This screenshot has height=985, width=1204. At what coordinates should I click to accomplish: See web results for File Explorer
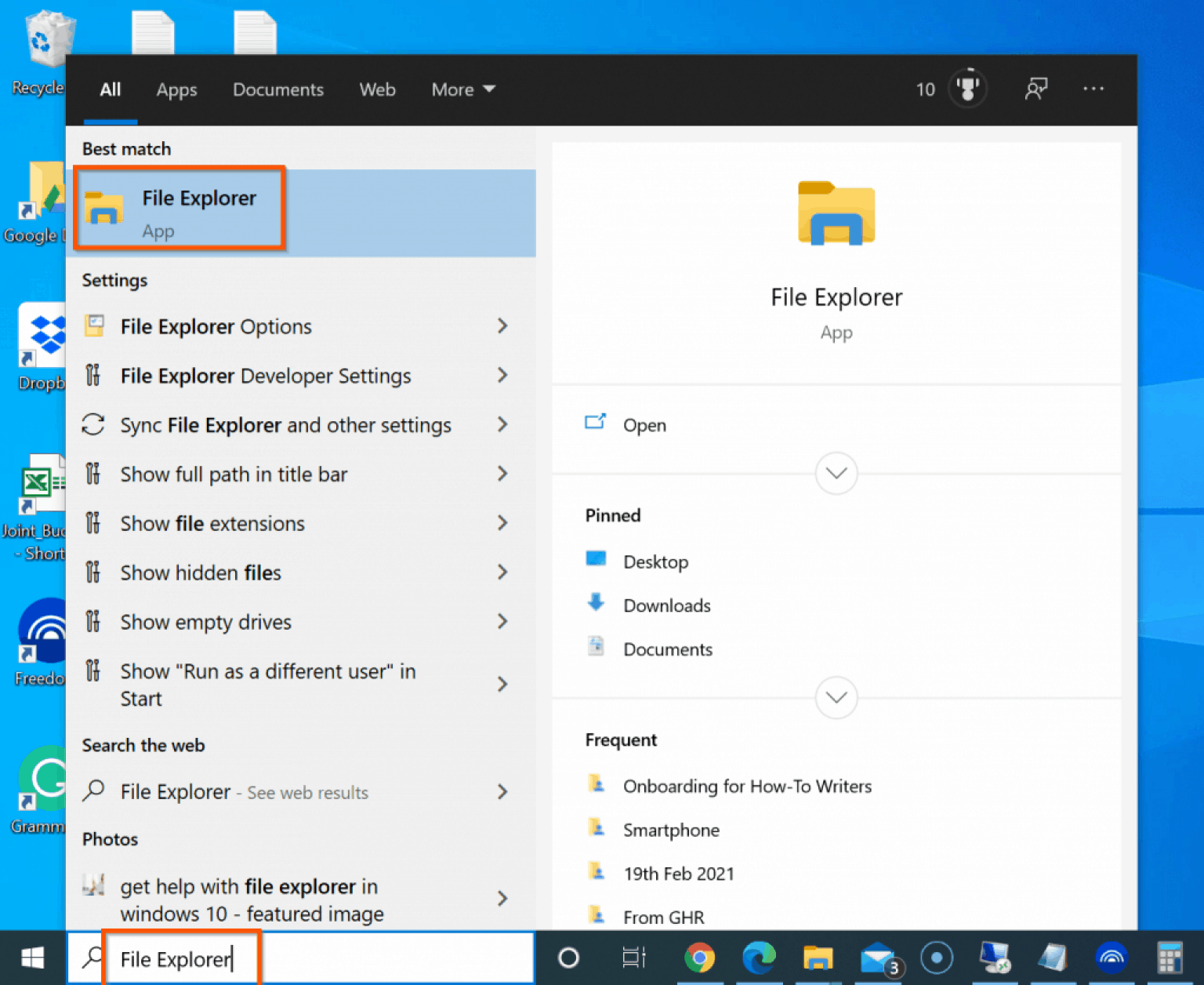pos(243,792)
